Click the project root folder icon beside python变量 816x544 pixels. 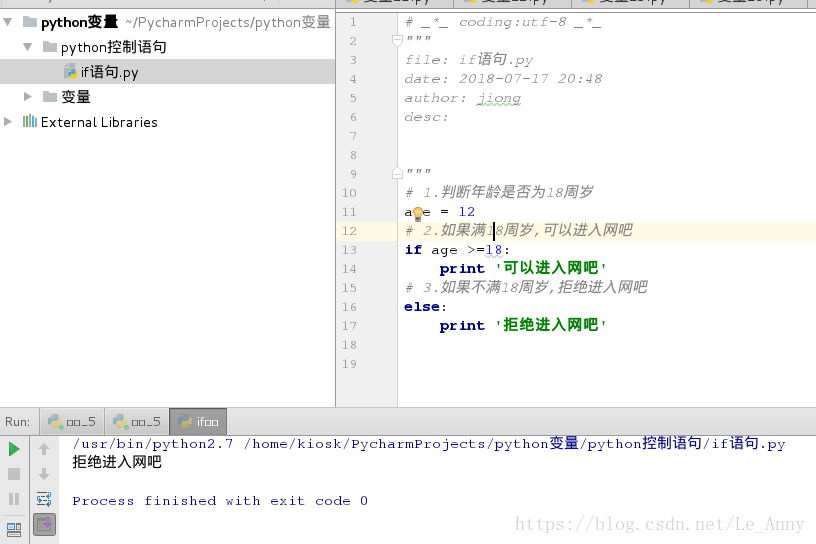30,22
